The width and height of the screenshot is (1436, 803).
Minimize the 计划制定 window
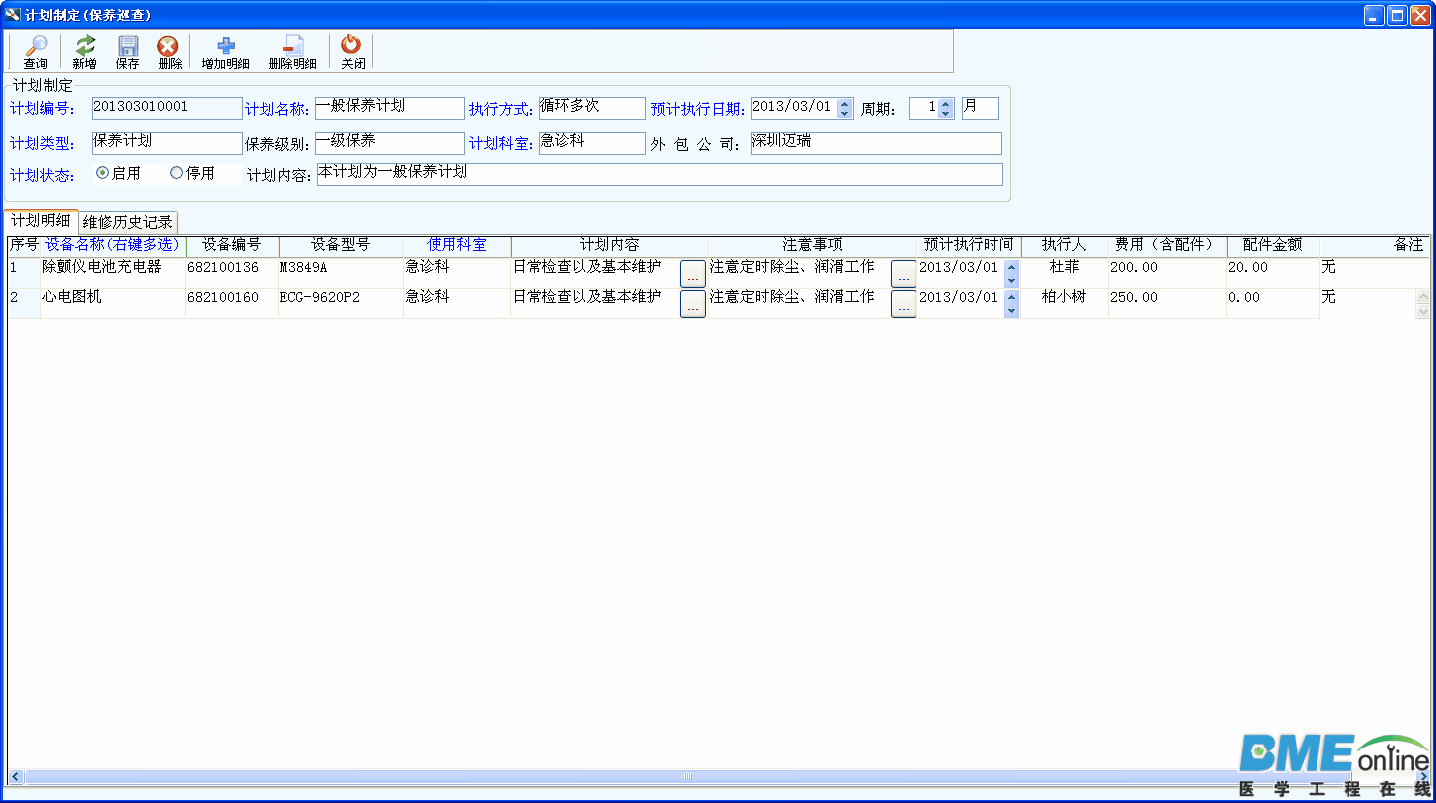click(1375, 15)
